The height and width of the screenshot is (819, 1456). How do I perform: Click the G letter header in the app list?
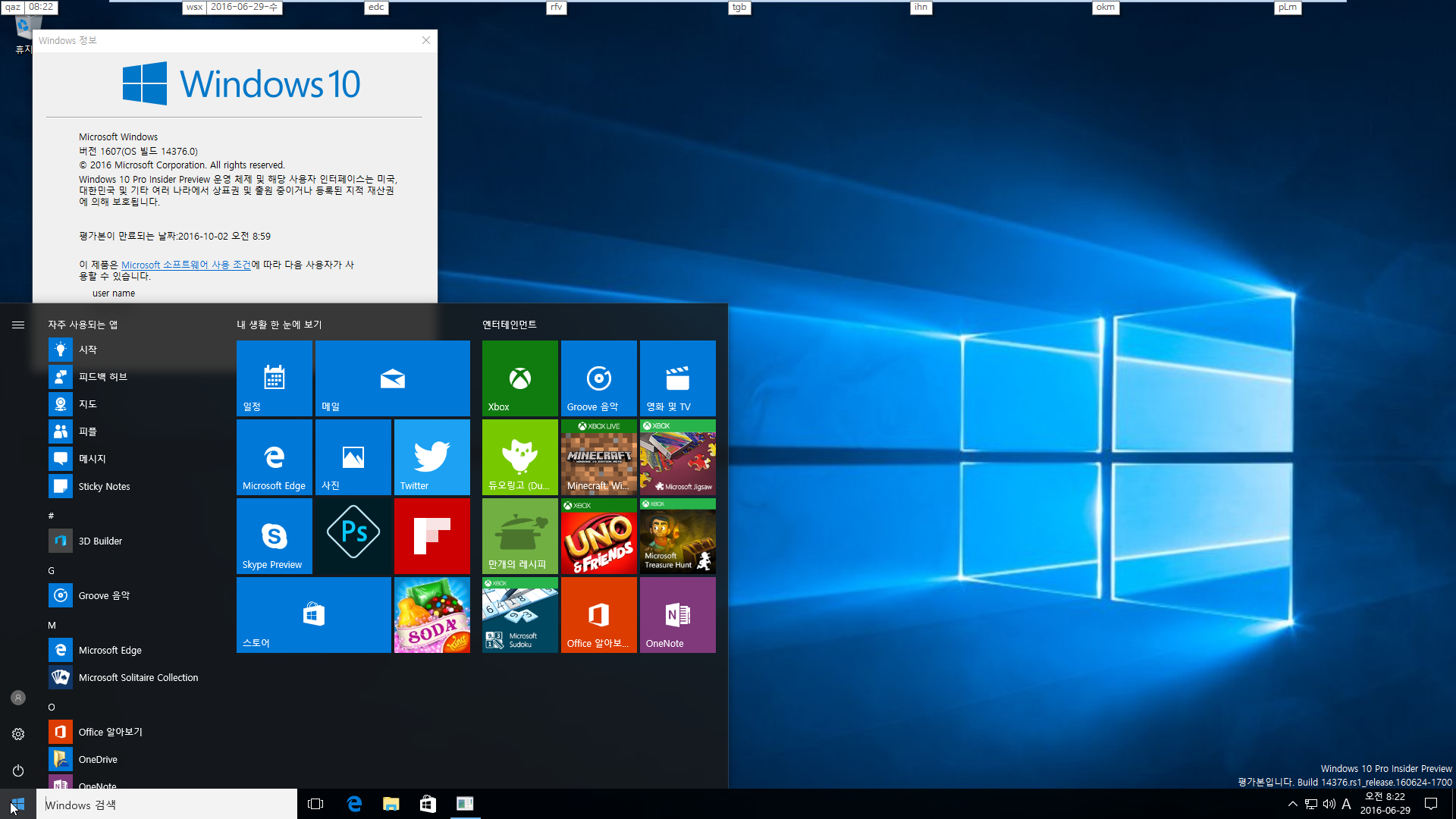tap(51, 570)
